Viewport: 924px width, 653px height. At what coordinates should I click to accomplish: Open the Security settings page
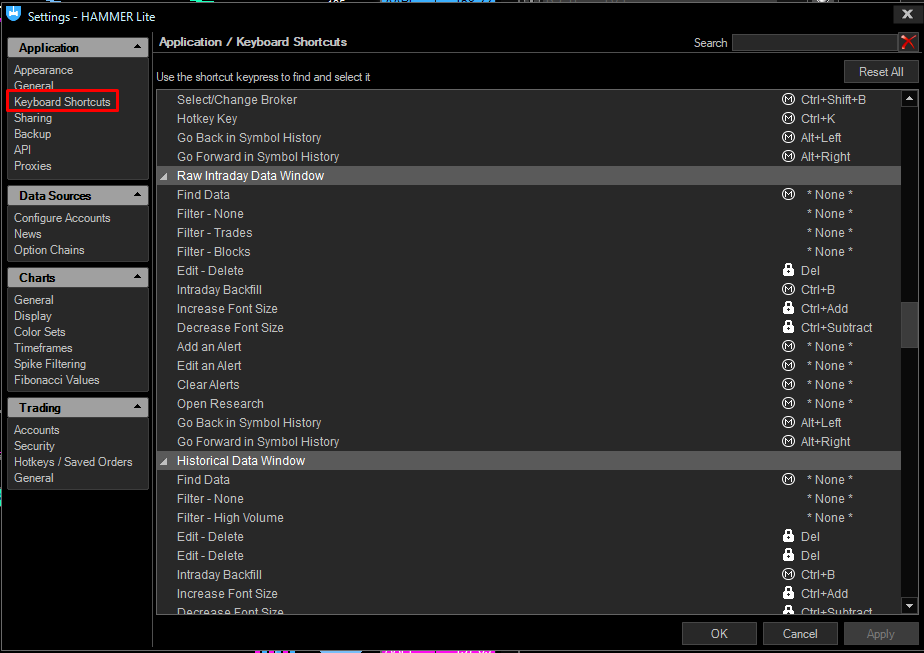tap(34, 446)
